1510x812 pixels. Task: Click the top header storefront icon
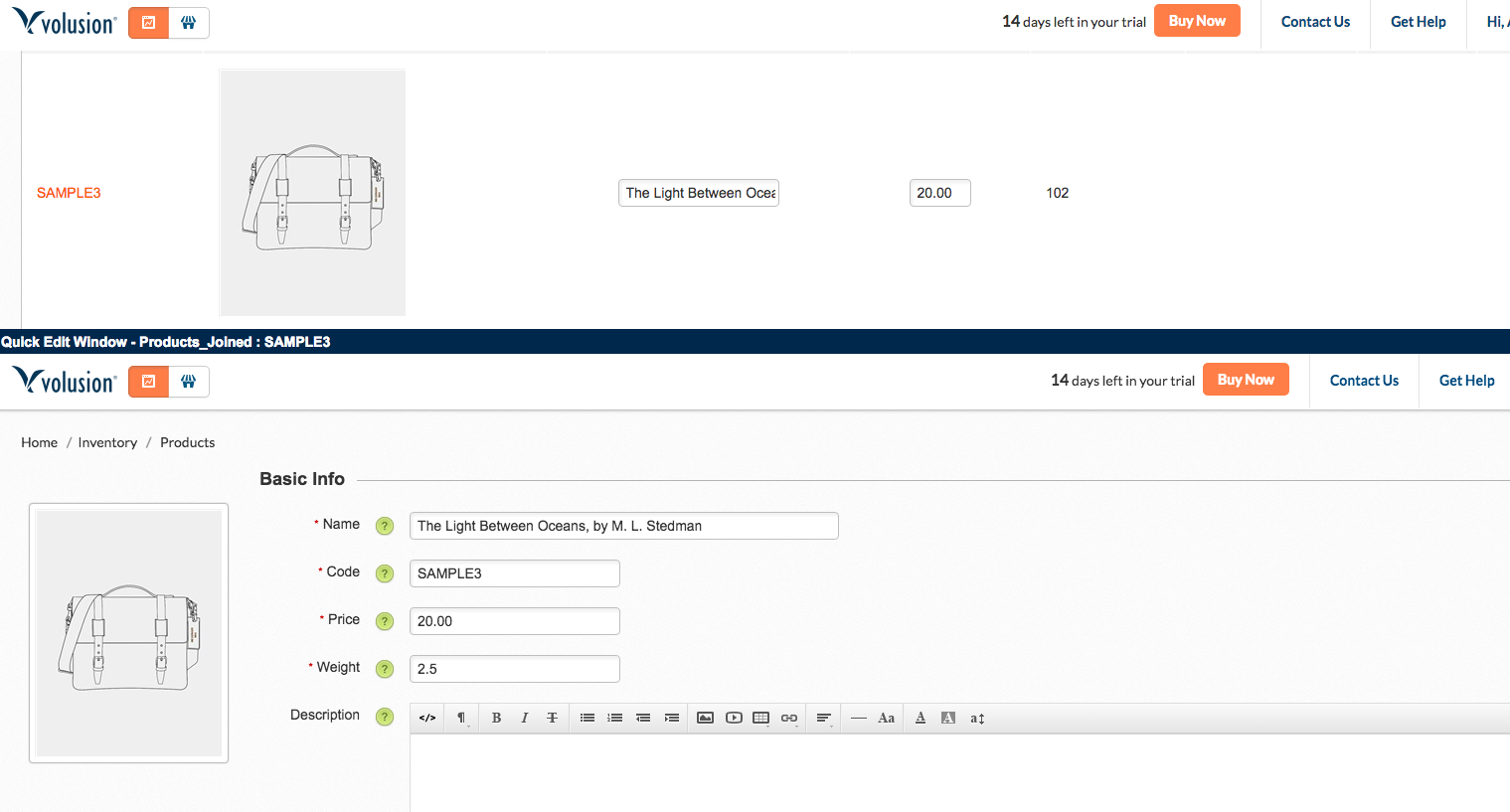click(189, 23)
